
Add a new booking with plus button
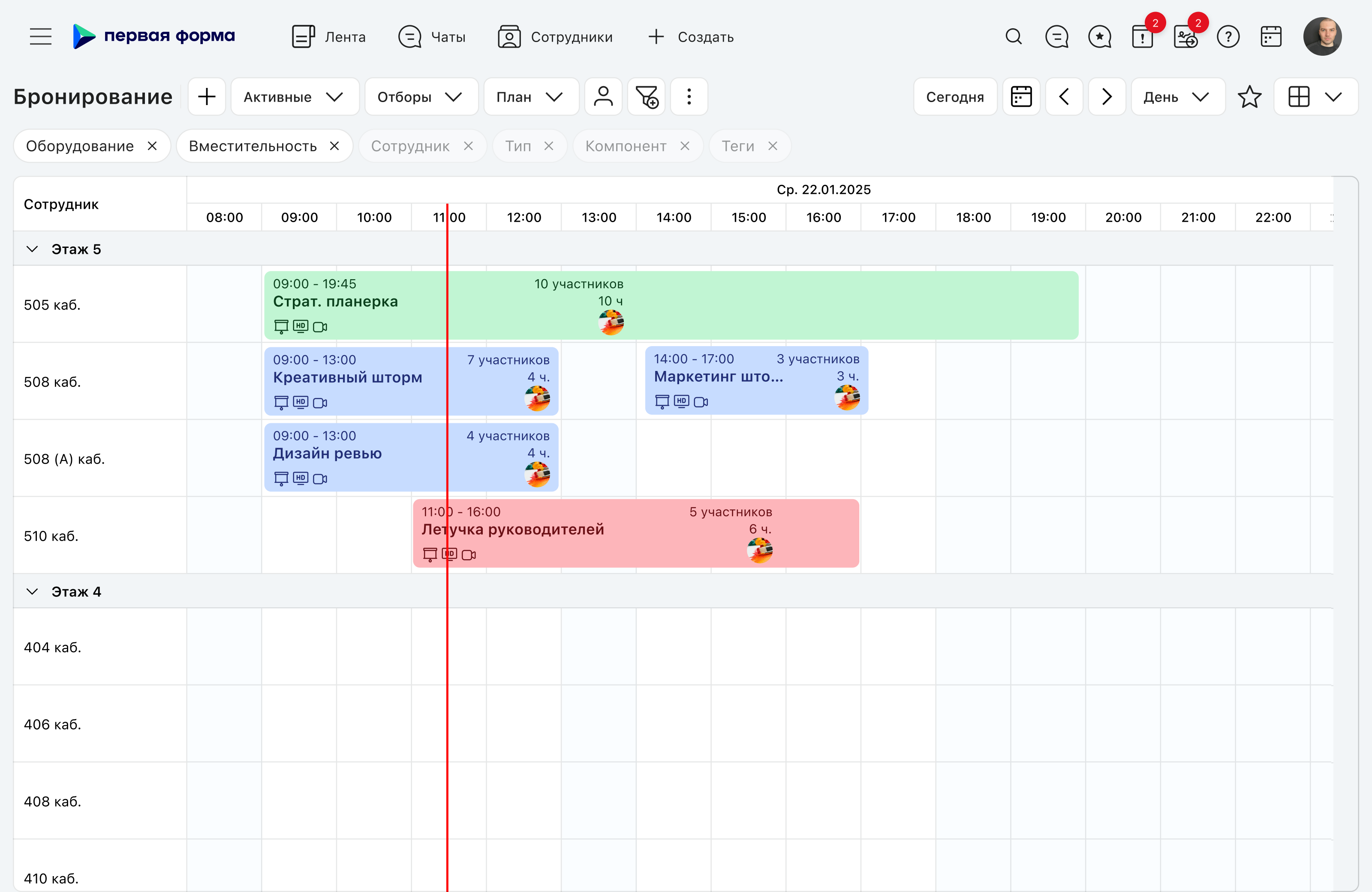click(207, 97)
